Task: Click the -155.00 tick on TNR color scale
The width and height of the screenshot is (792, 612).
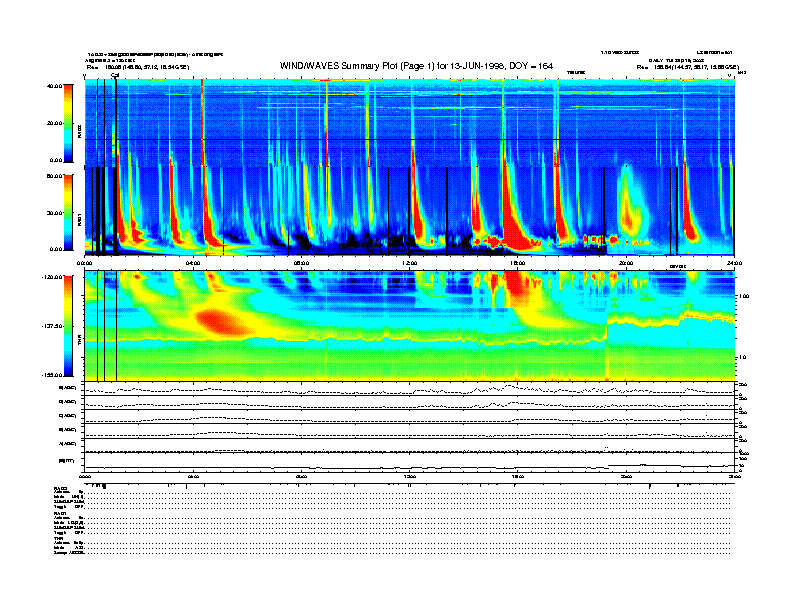Action: pos(52,375)
